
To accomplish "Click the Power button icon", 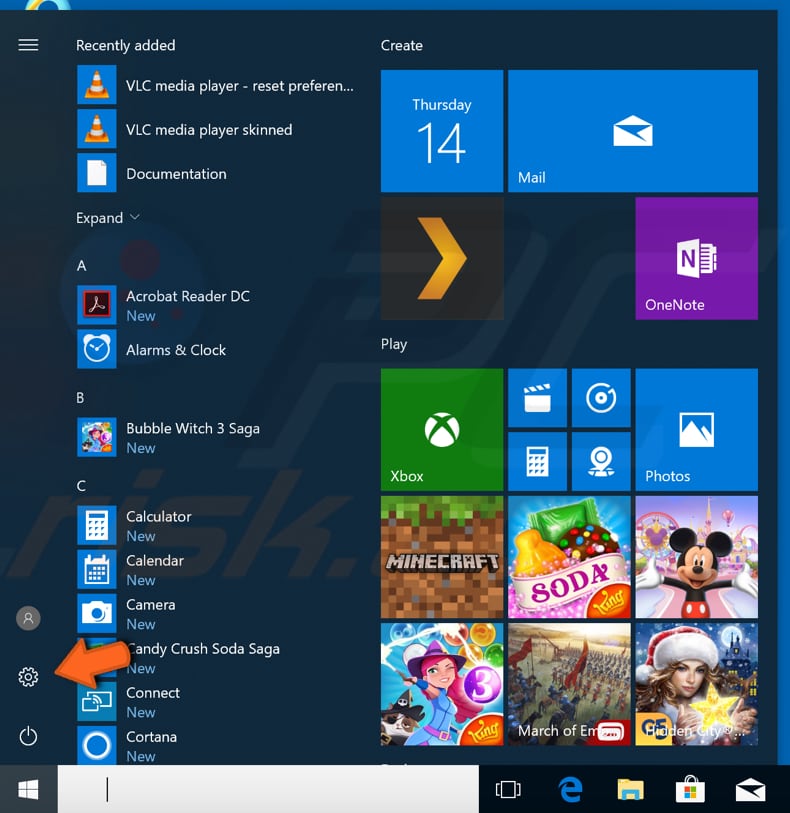I will coord(28,736).
